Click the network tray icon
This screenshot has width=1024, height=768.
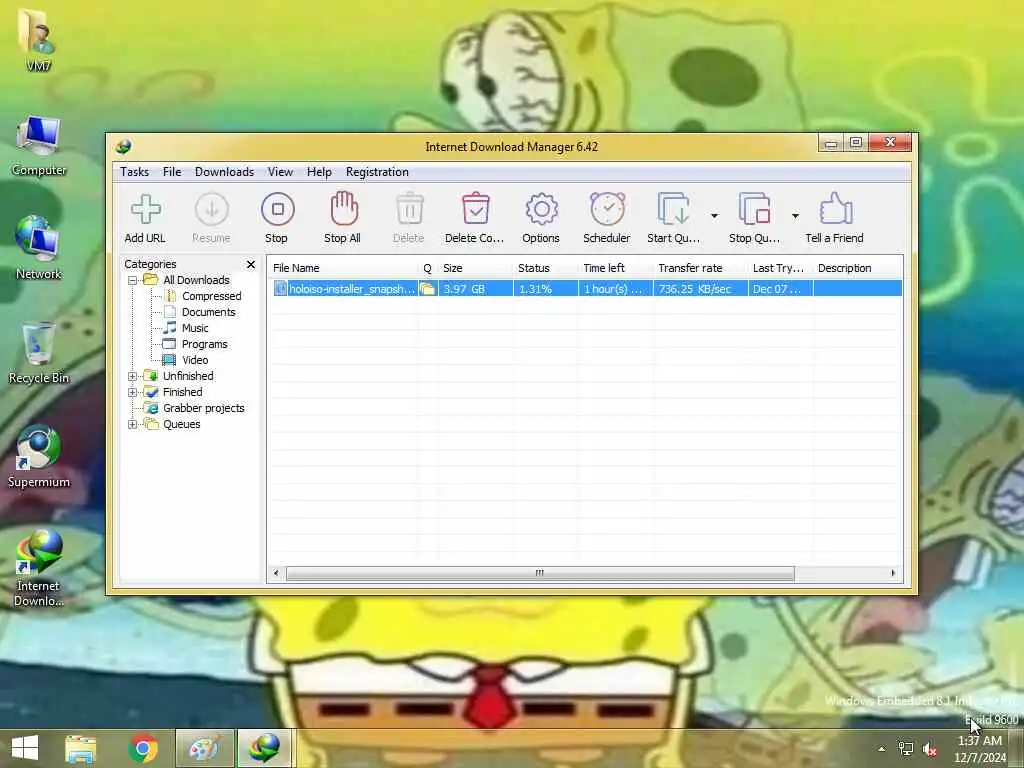[906, 749]
